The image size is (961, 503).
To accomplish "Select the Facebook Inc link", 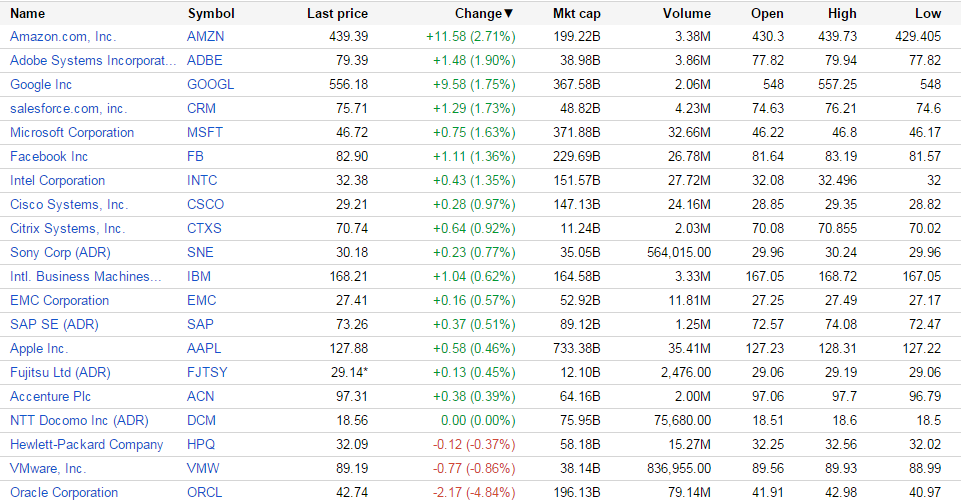I will click(49, 156).
